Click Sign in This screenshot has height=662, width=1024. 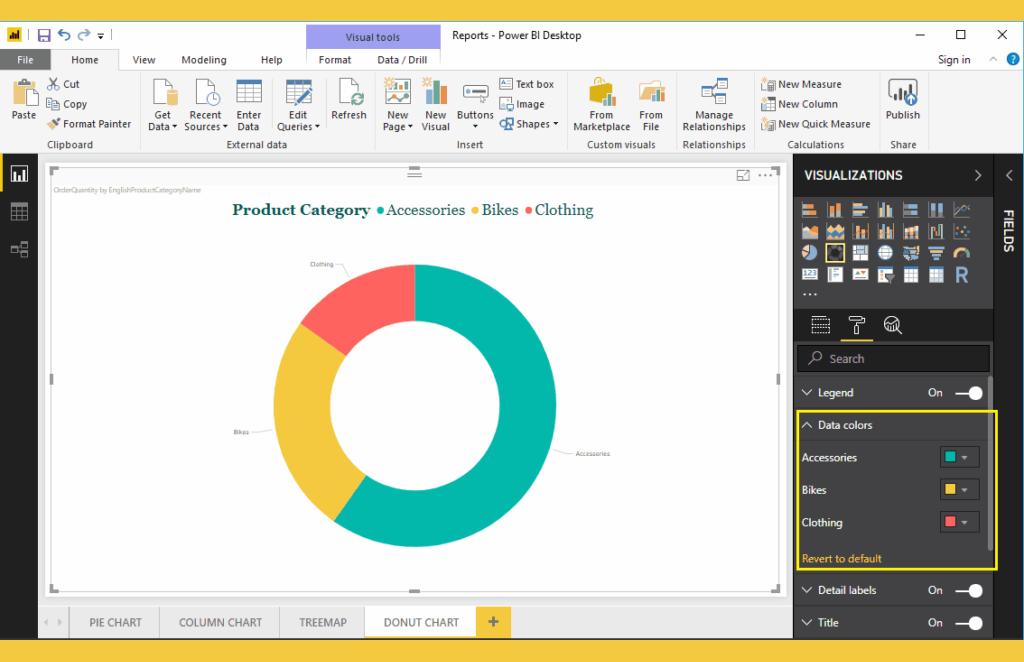pos(953,59)
